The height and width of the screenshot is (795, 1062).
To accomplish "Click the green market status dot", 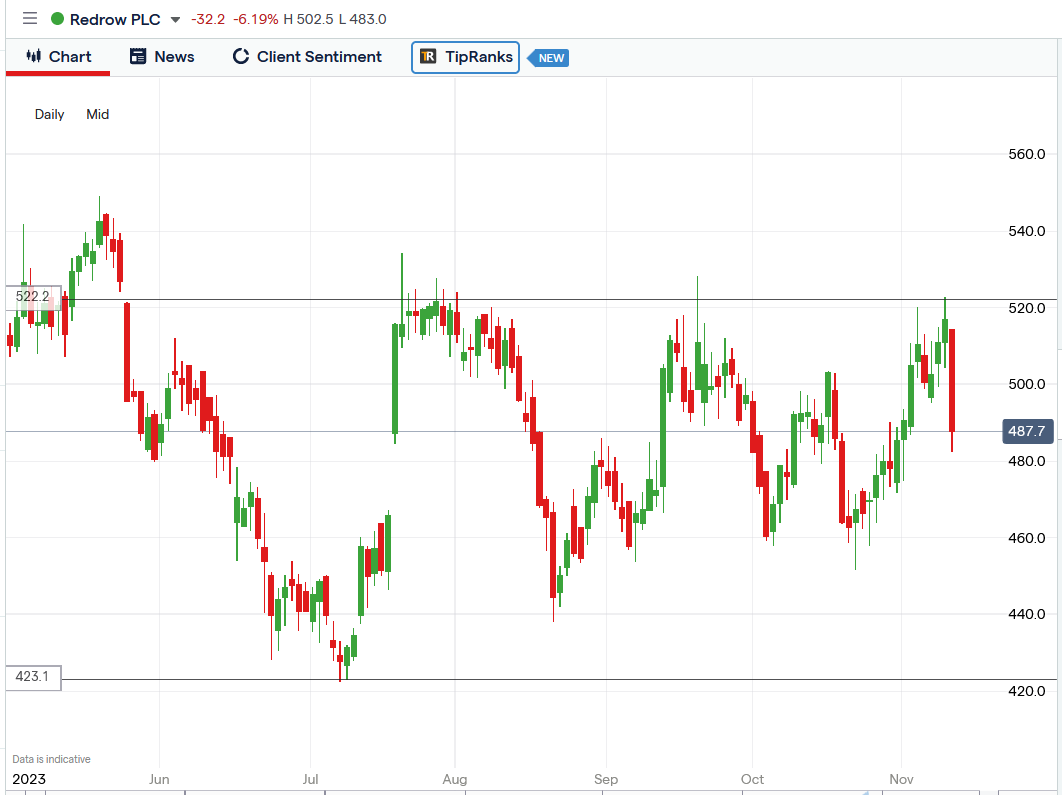I will (x=58, y=19).
